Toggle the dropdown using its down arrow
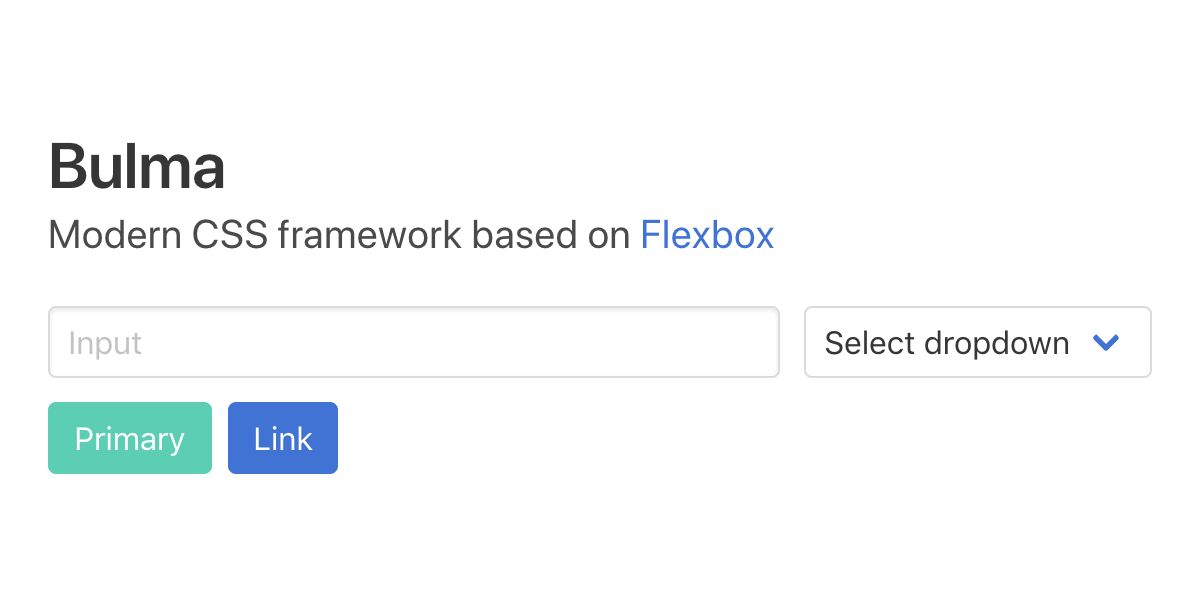1200x600 pixels. coord(1105,342)
